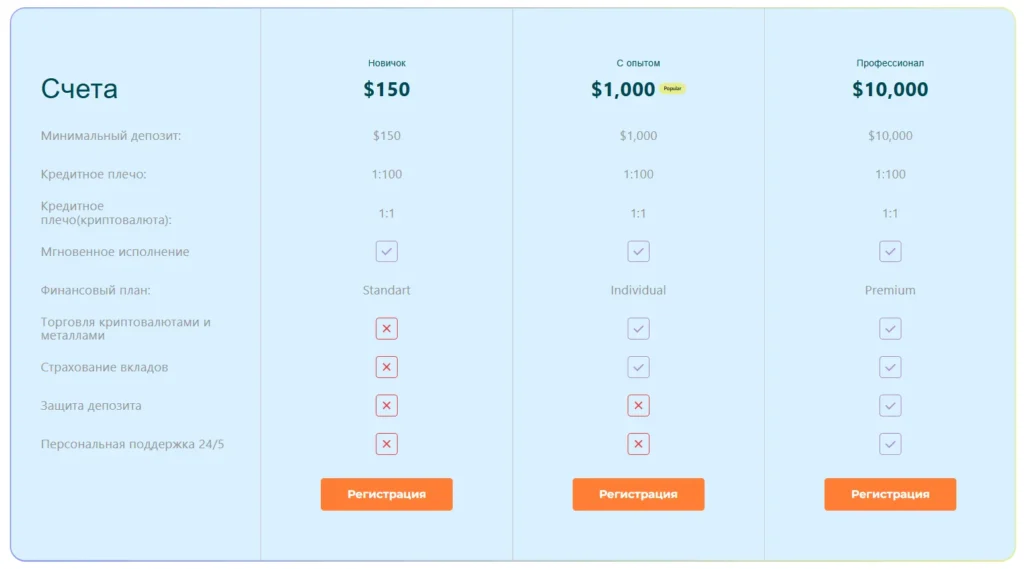Click Страхование вкладов checkmark under С опытом
Screen dimensions: 1024x569
click(638, 367)
